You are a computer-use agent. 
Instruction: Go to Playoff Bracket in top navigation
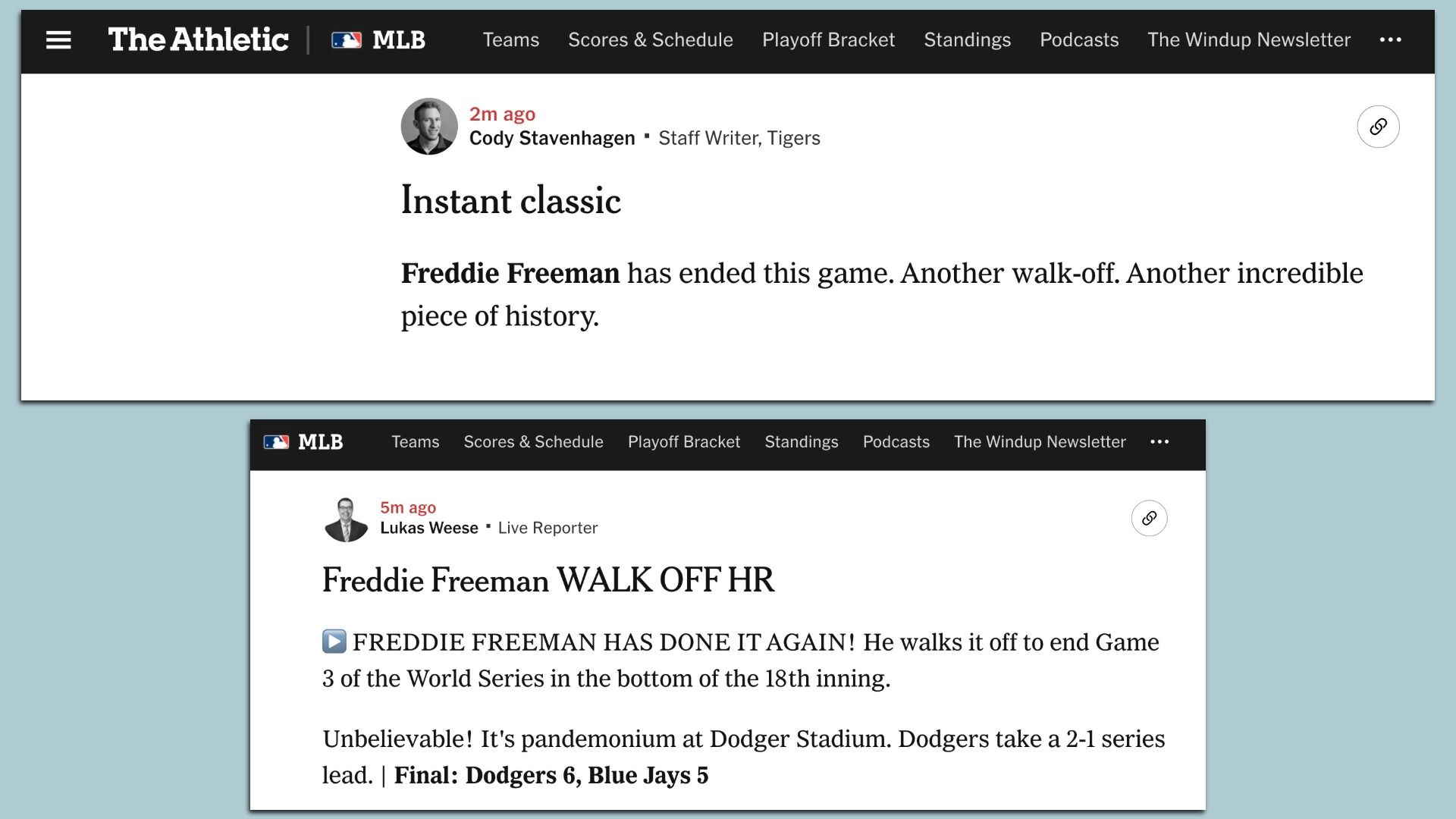828,40
